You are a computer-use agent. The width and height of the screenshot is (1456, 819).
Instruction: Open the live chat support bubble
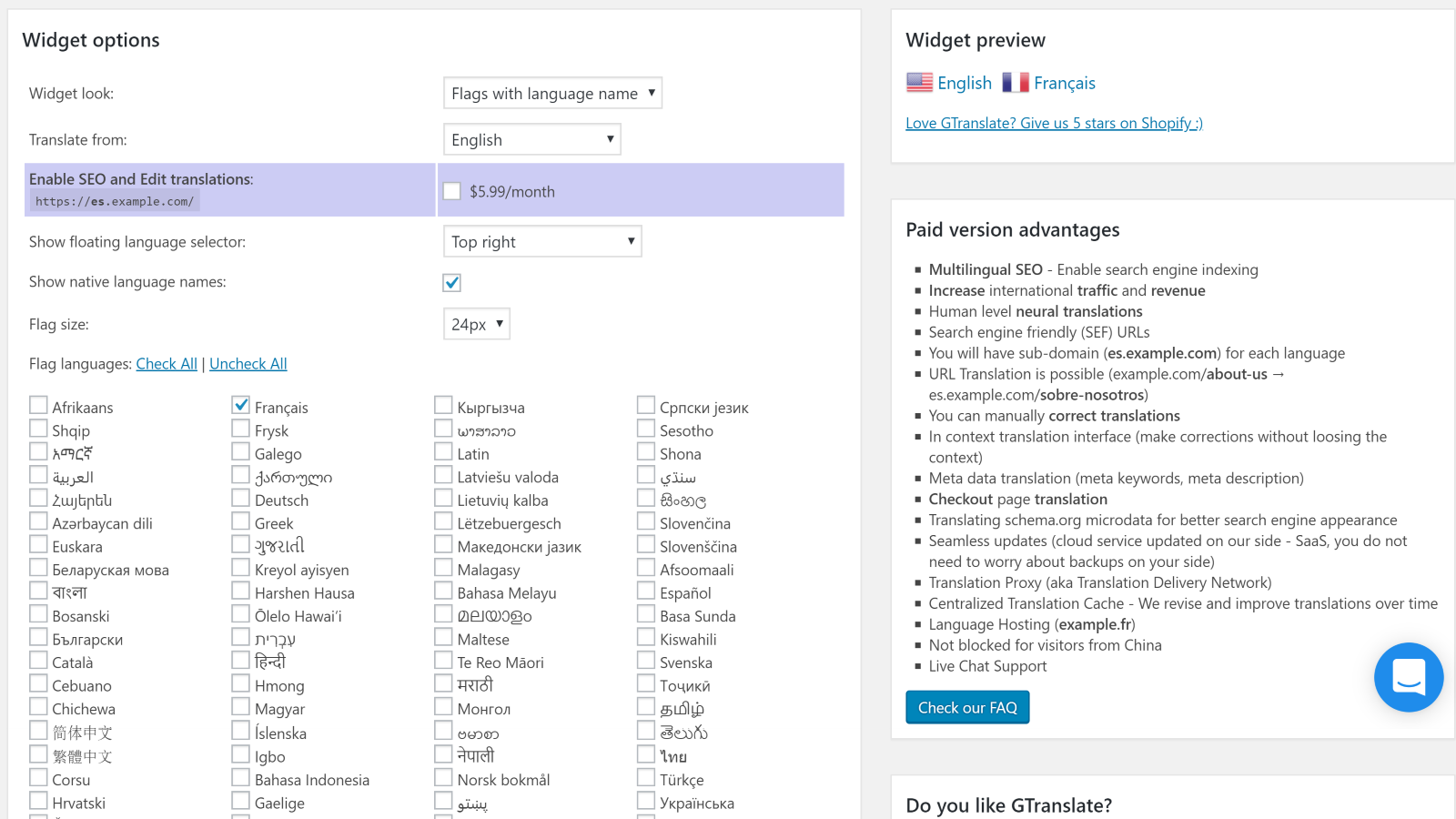(1408, 678)
